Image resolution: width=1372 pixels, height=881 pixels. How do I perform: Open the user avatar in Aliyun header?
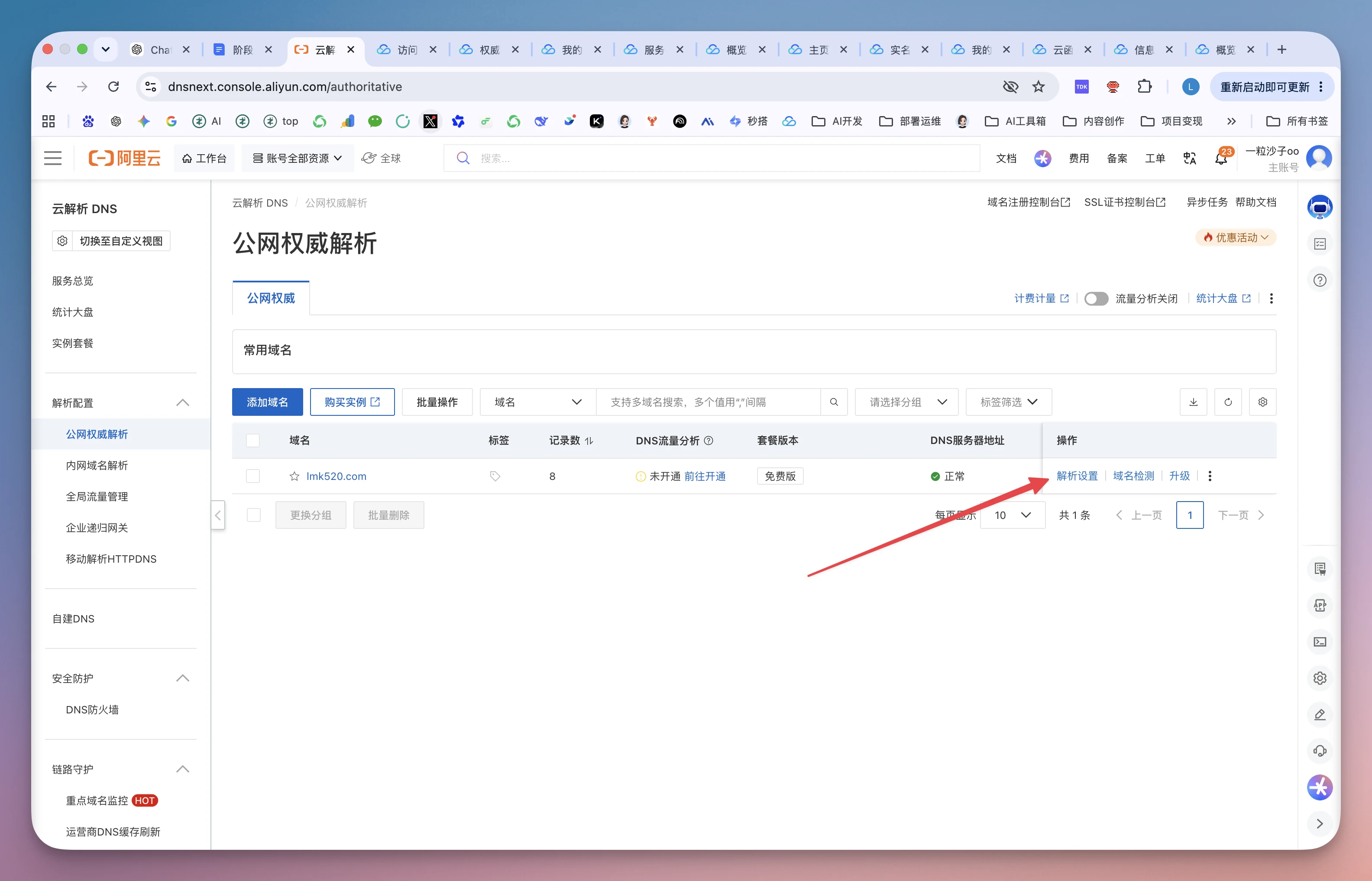click(1319, 158)
